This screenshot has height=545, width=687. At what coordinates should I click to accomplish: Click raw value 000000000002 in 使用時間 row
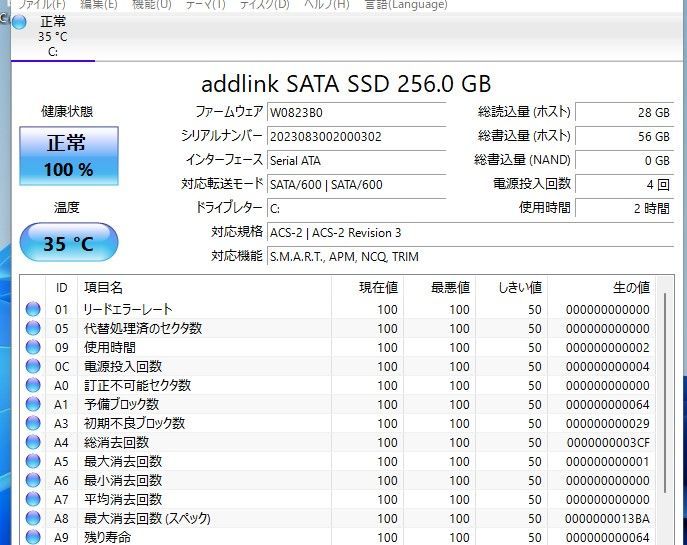(608, 347)
